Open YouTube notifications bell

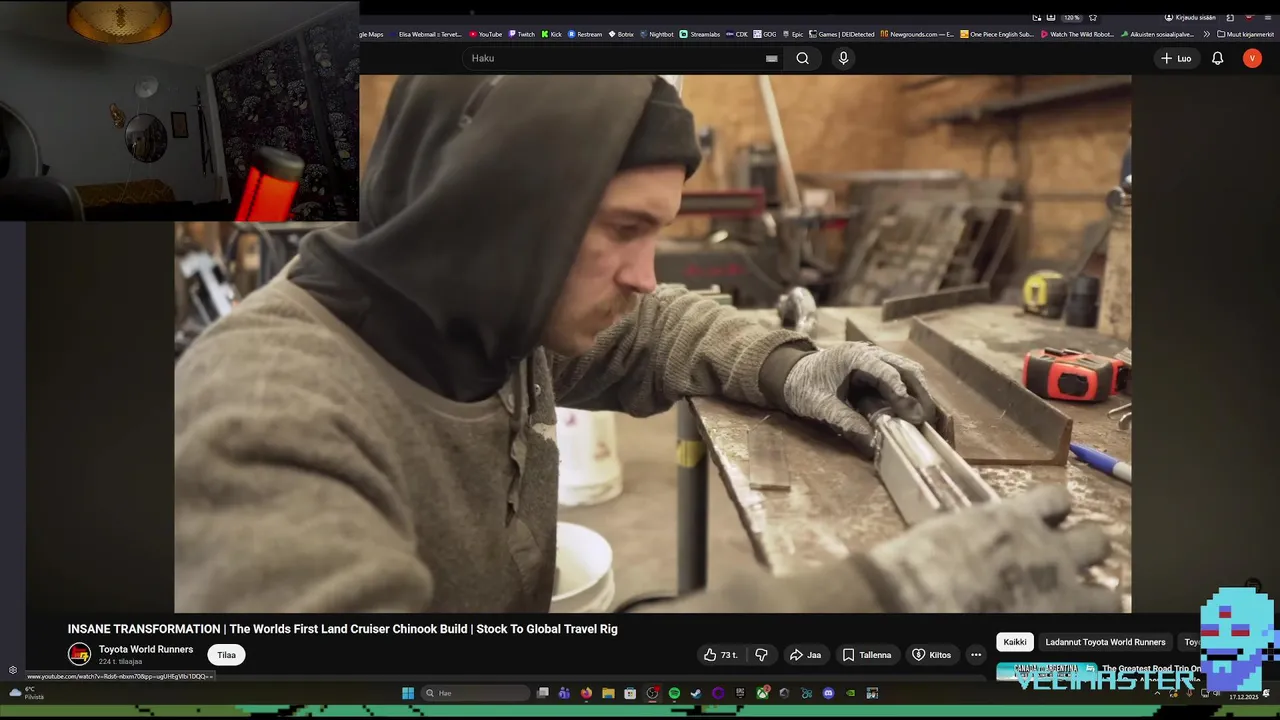1217,58
